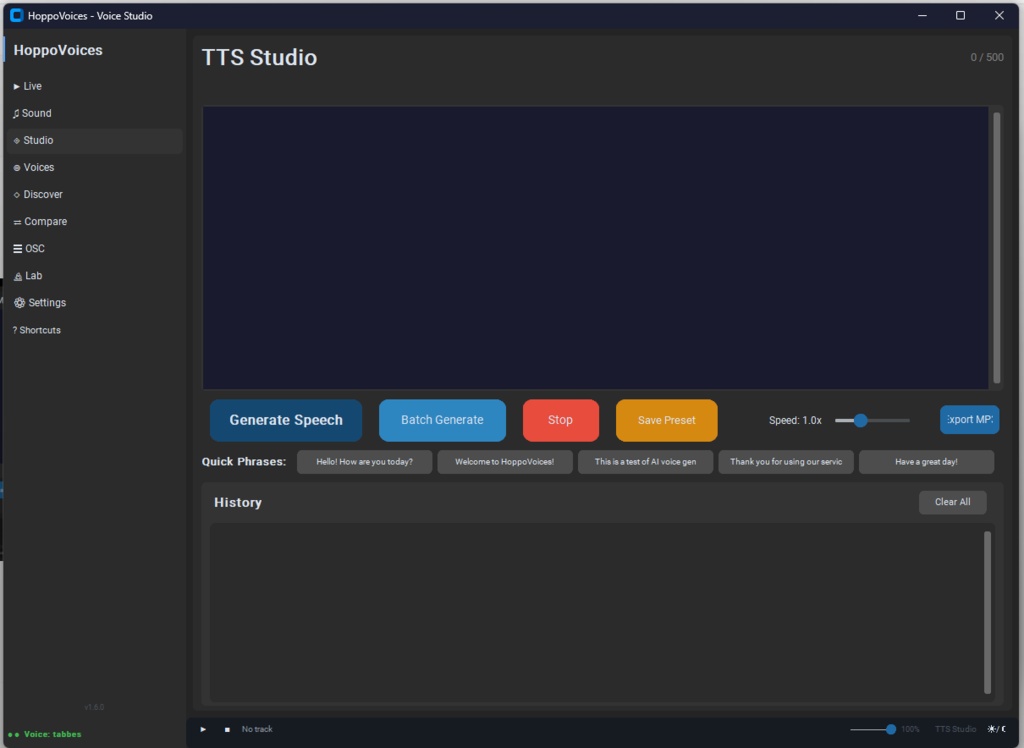
Task: Minimize the HoppoVoices window
Action: pyautogui.click(x=922, y=15)
